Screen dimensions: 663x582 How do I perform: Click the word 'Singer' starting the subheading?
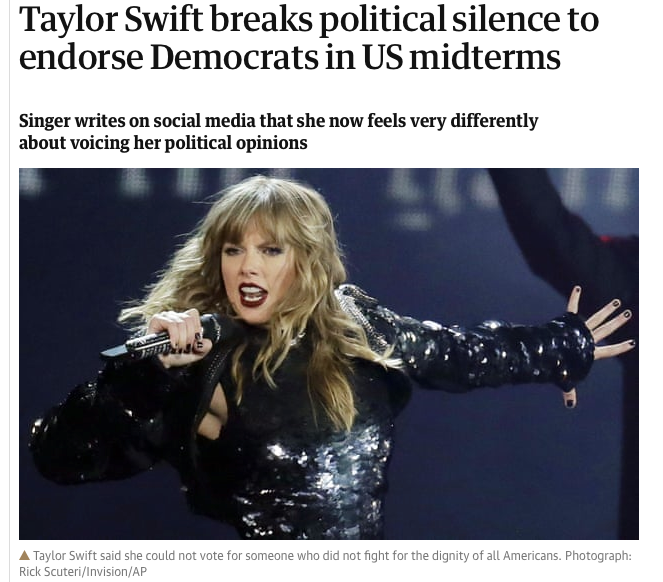click(44, 121)
